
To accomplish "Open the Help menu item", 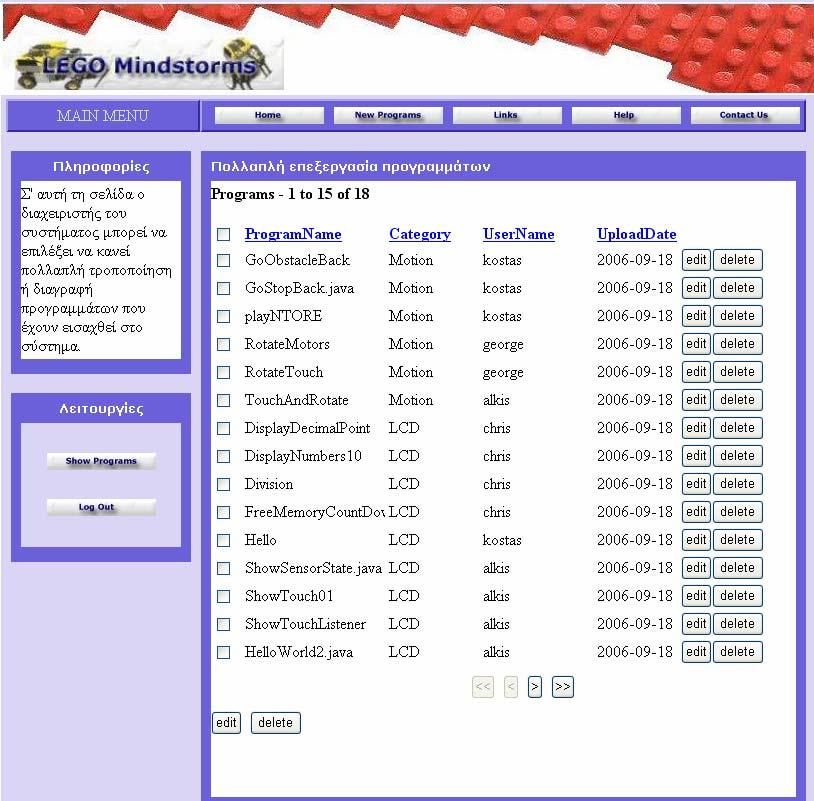I will [626, 115].
